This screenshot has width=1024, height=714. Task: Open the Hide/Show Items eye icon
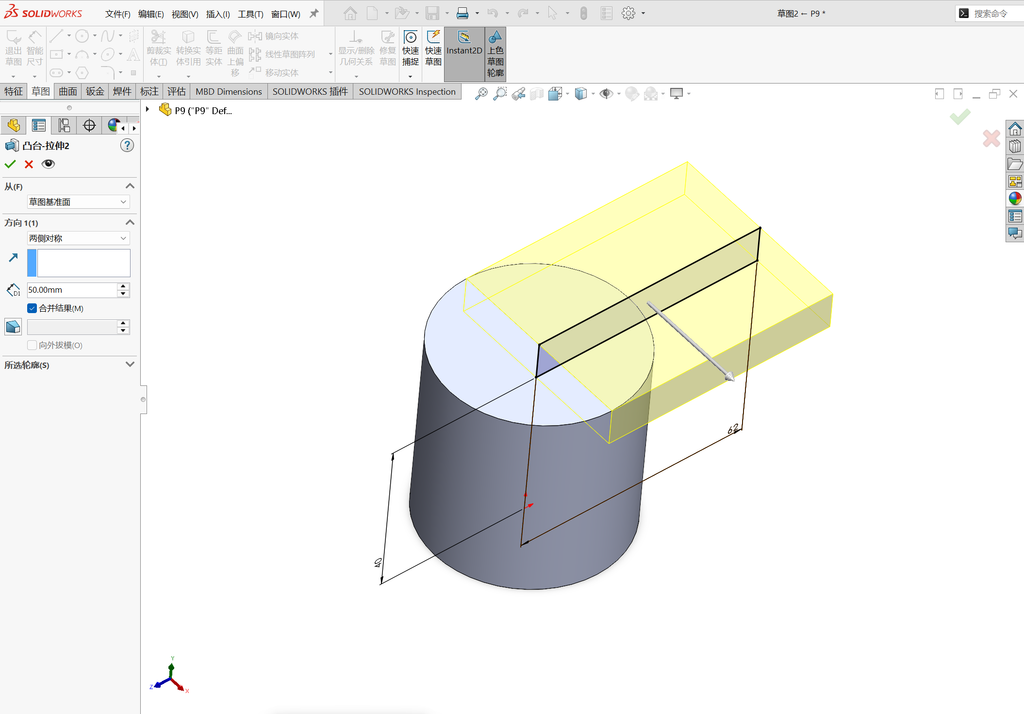tap(606, 93)
